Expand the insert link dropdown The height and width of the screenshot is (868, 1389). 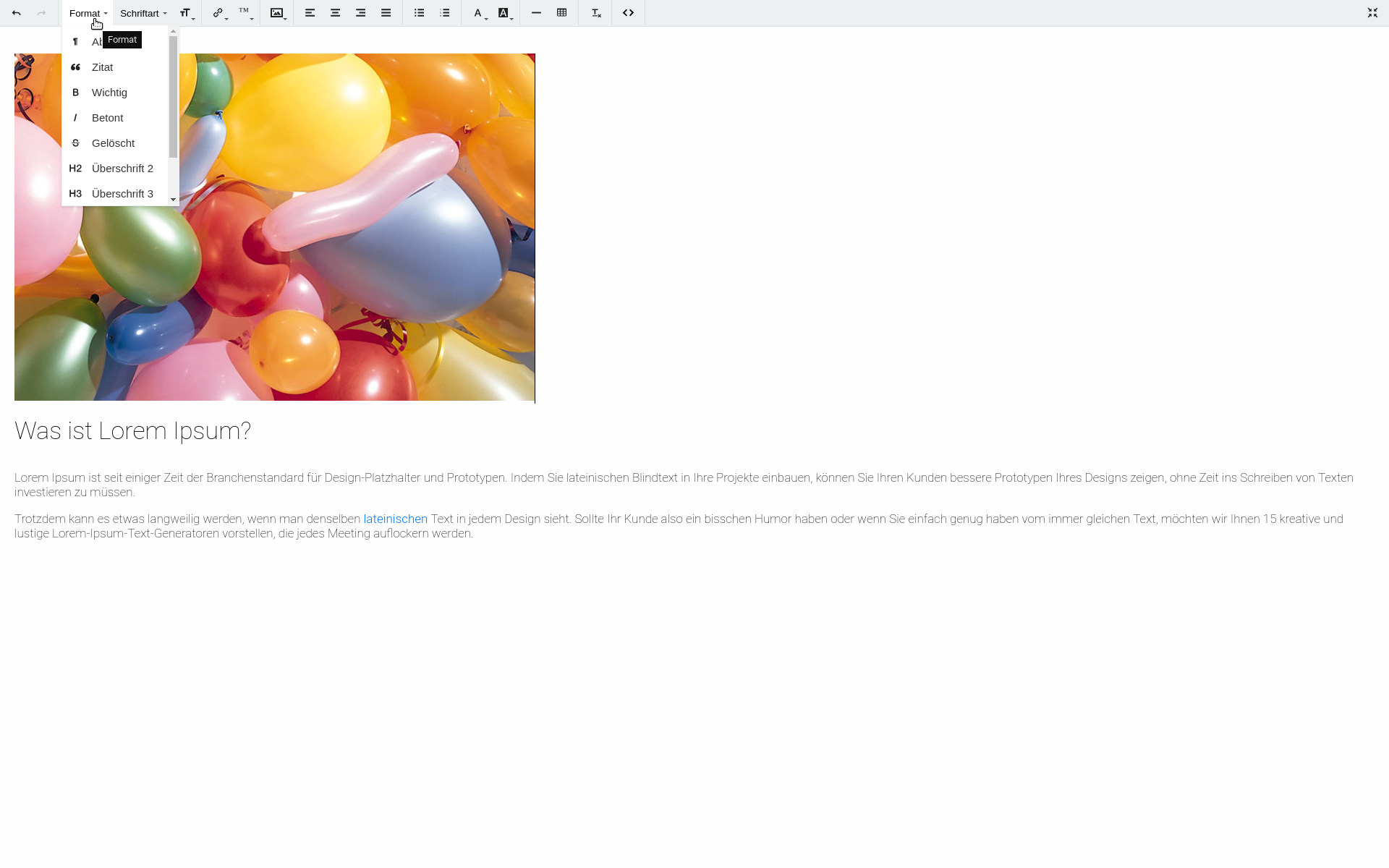pos(219,13)
